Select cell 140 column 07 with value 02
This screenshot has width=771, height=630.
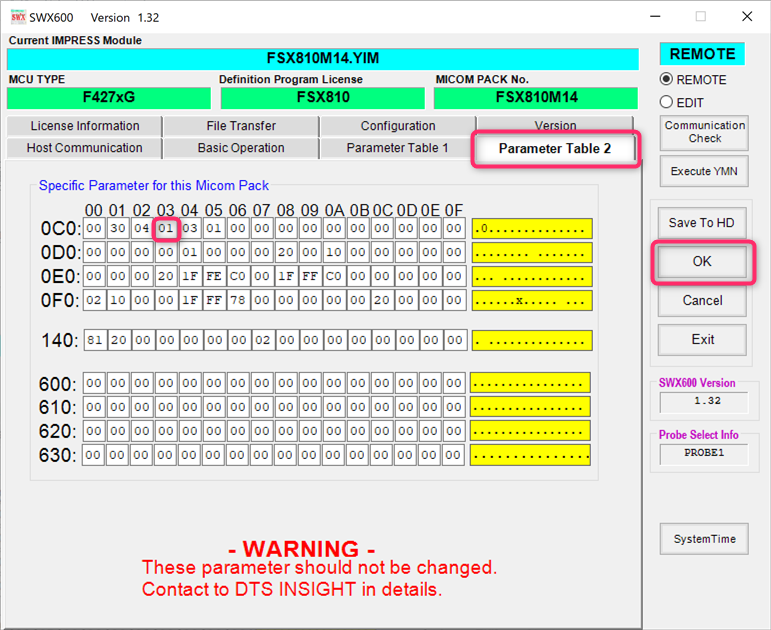[262, 340]
